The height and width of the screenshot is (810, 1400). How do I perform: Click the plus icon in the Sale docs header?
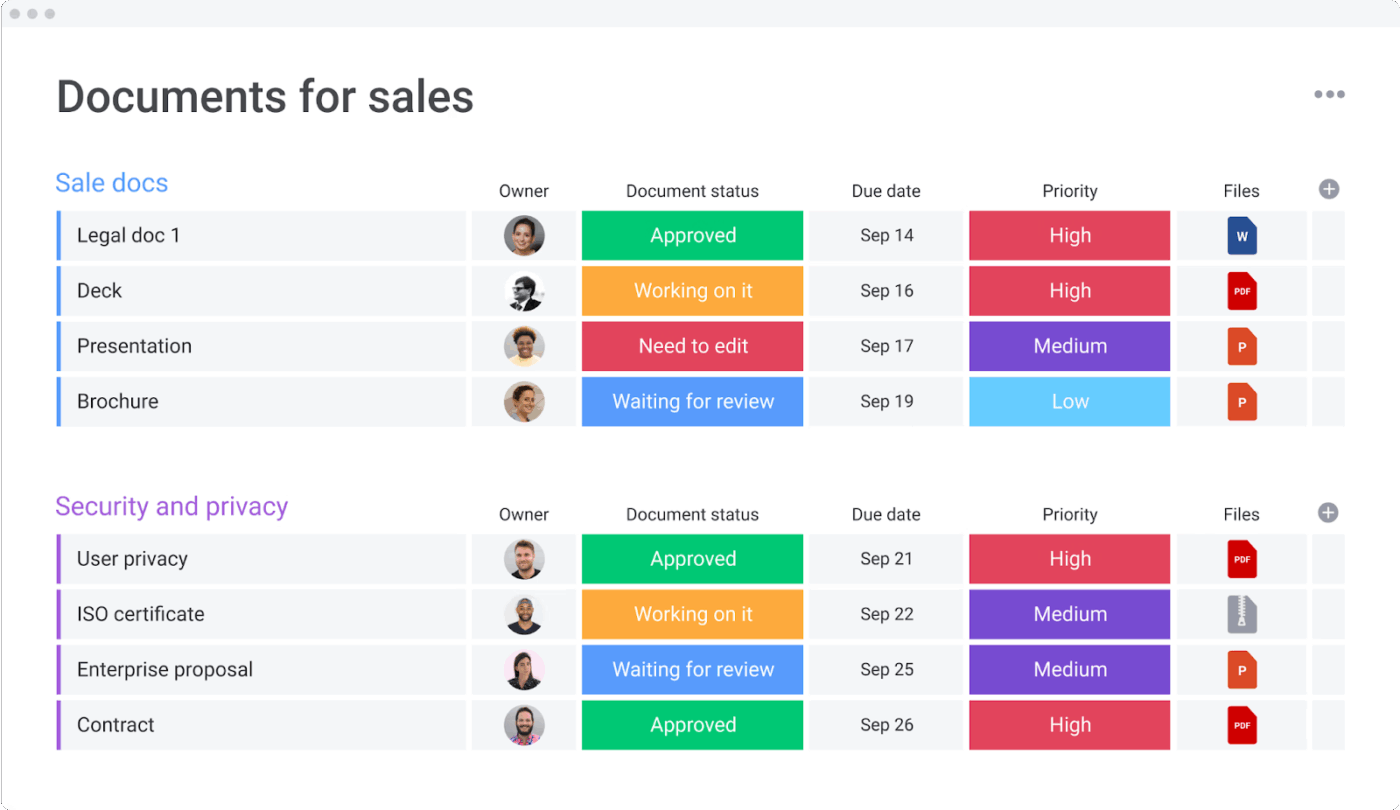click(x=1329, y=188)
